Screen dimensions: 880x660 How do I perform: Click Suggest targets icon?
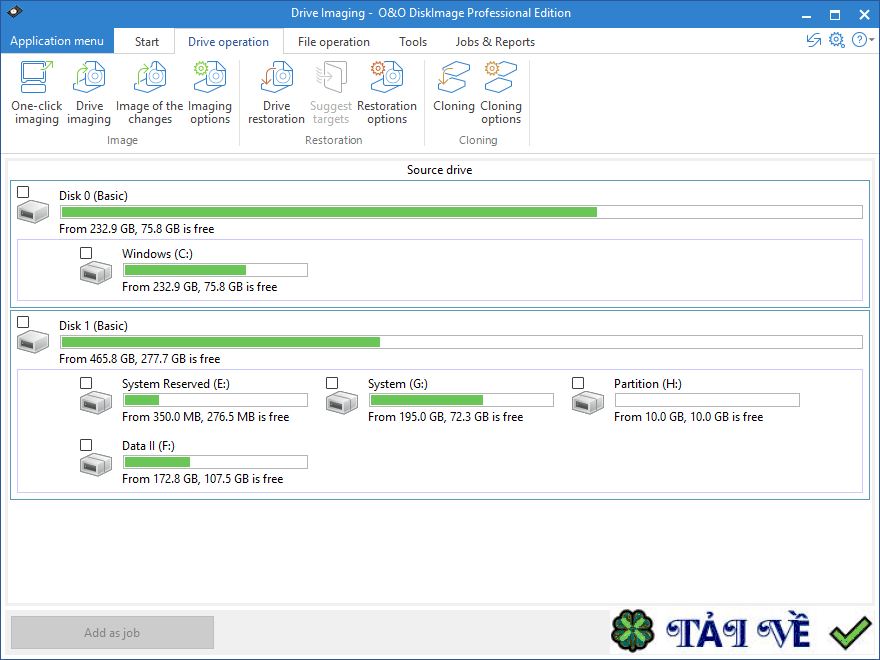tap(331, 77)
